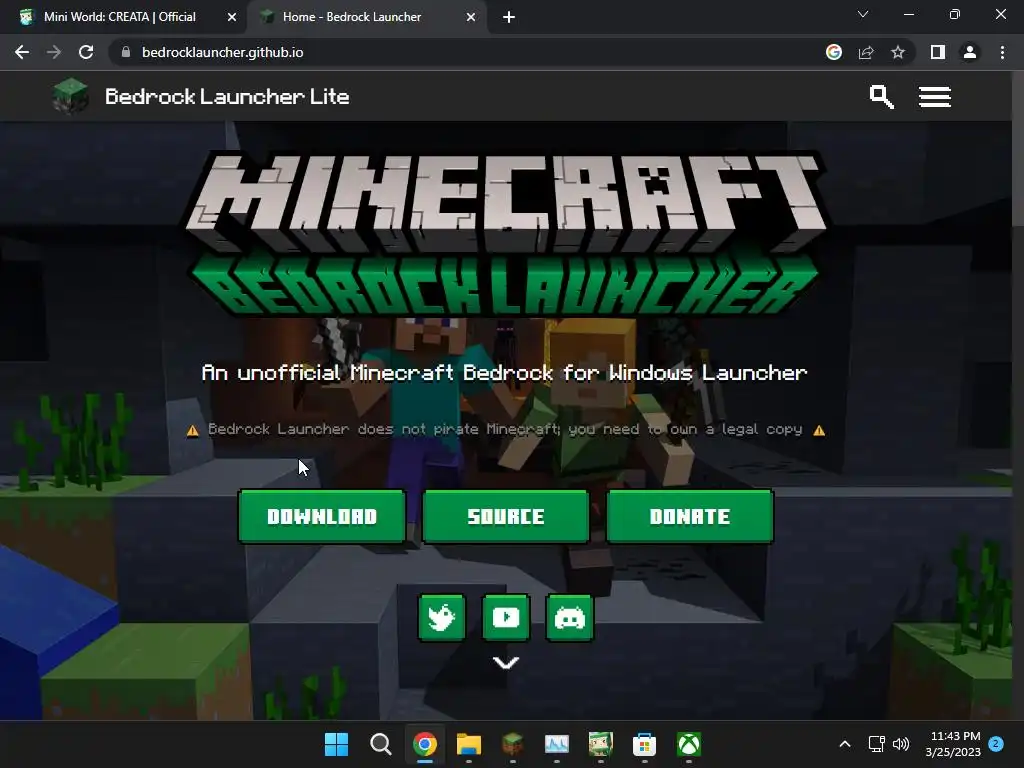Click the share page icon

pos(866,52)
